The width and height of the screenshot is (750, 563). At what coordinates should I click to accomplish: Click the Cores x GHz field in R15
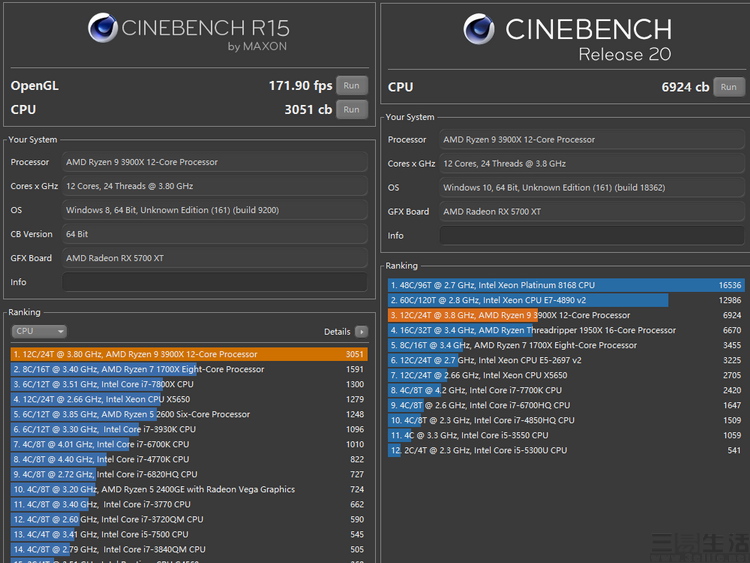point(215,186)
